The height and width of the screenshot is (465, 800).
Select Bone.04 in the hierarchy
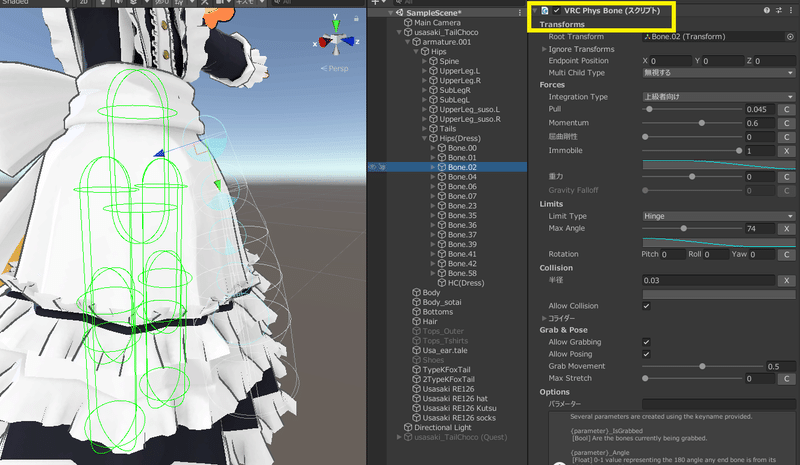pos(462,177)
